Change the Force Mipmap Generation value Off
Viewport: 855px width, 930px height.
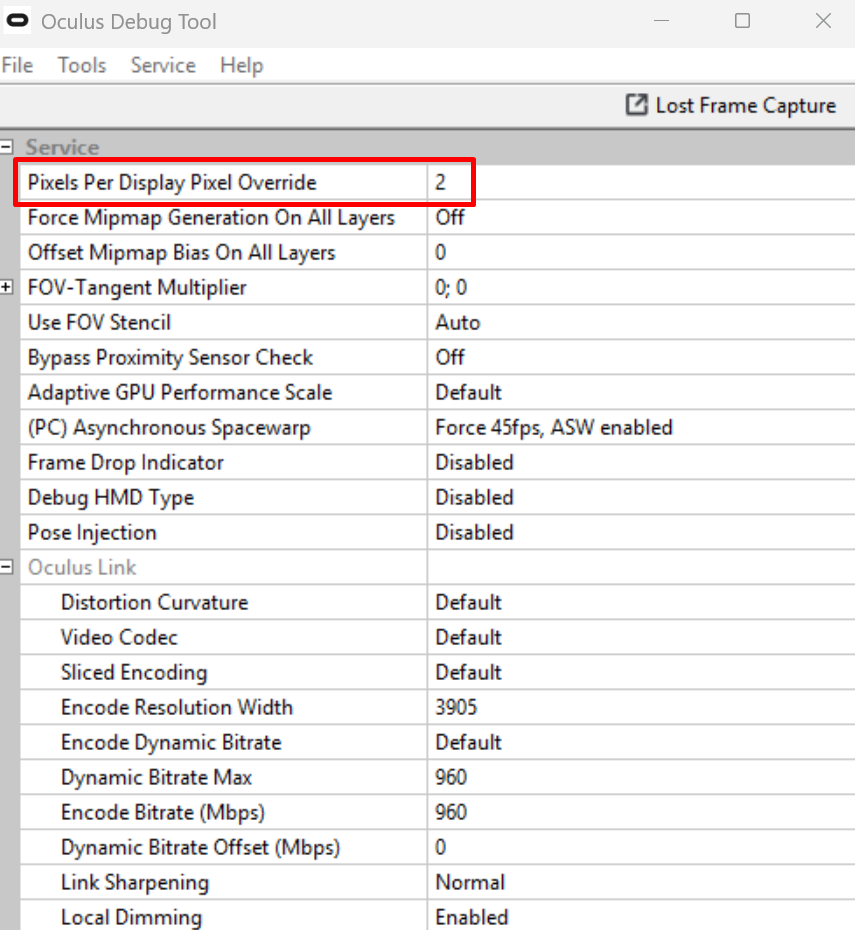640,217
